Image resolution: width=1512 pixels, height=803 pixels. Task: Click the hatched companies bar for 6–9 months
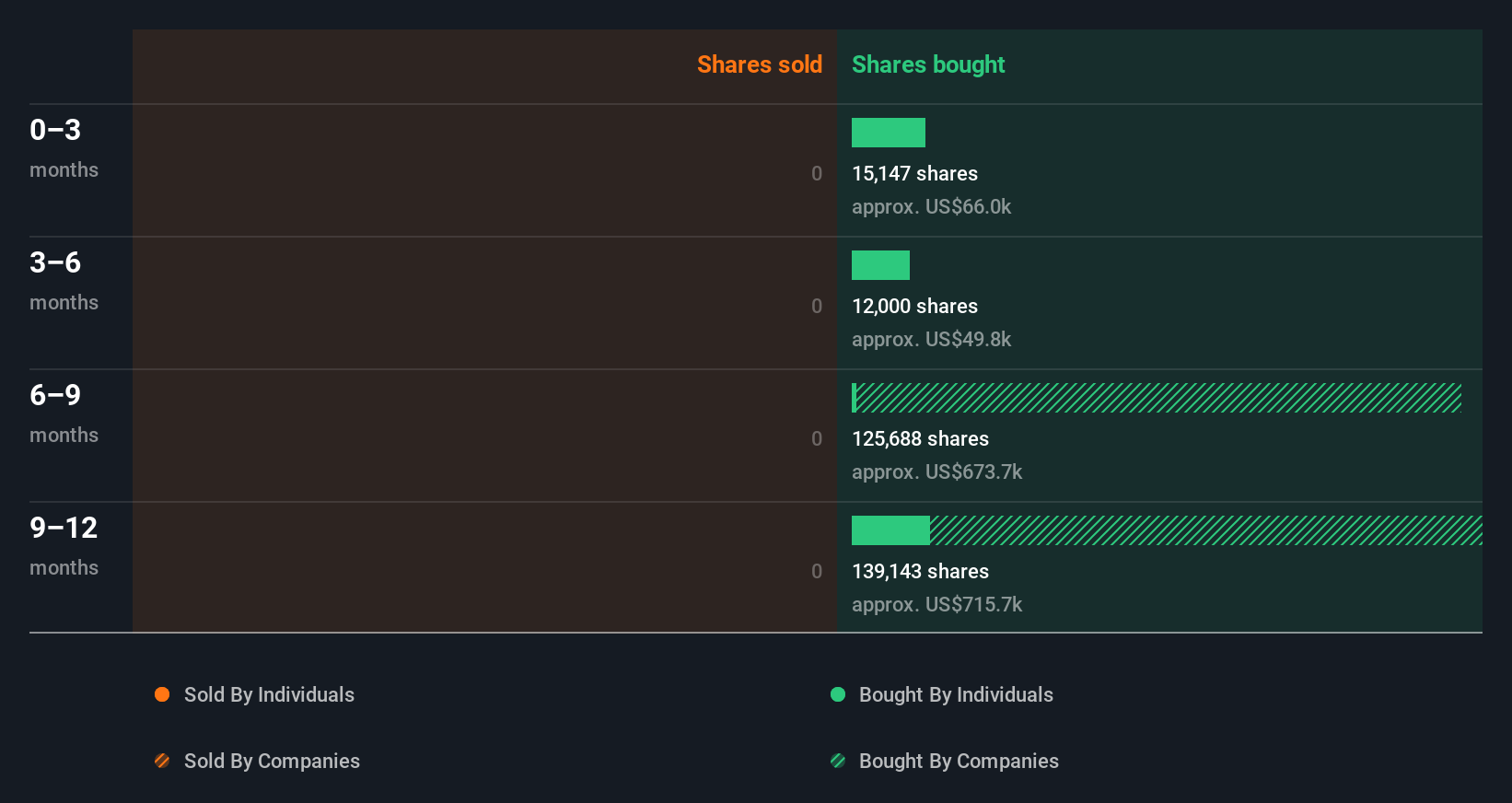coord(1158,398)
